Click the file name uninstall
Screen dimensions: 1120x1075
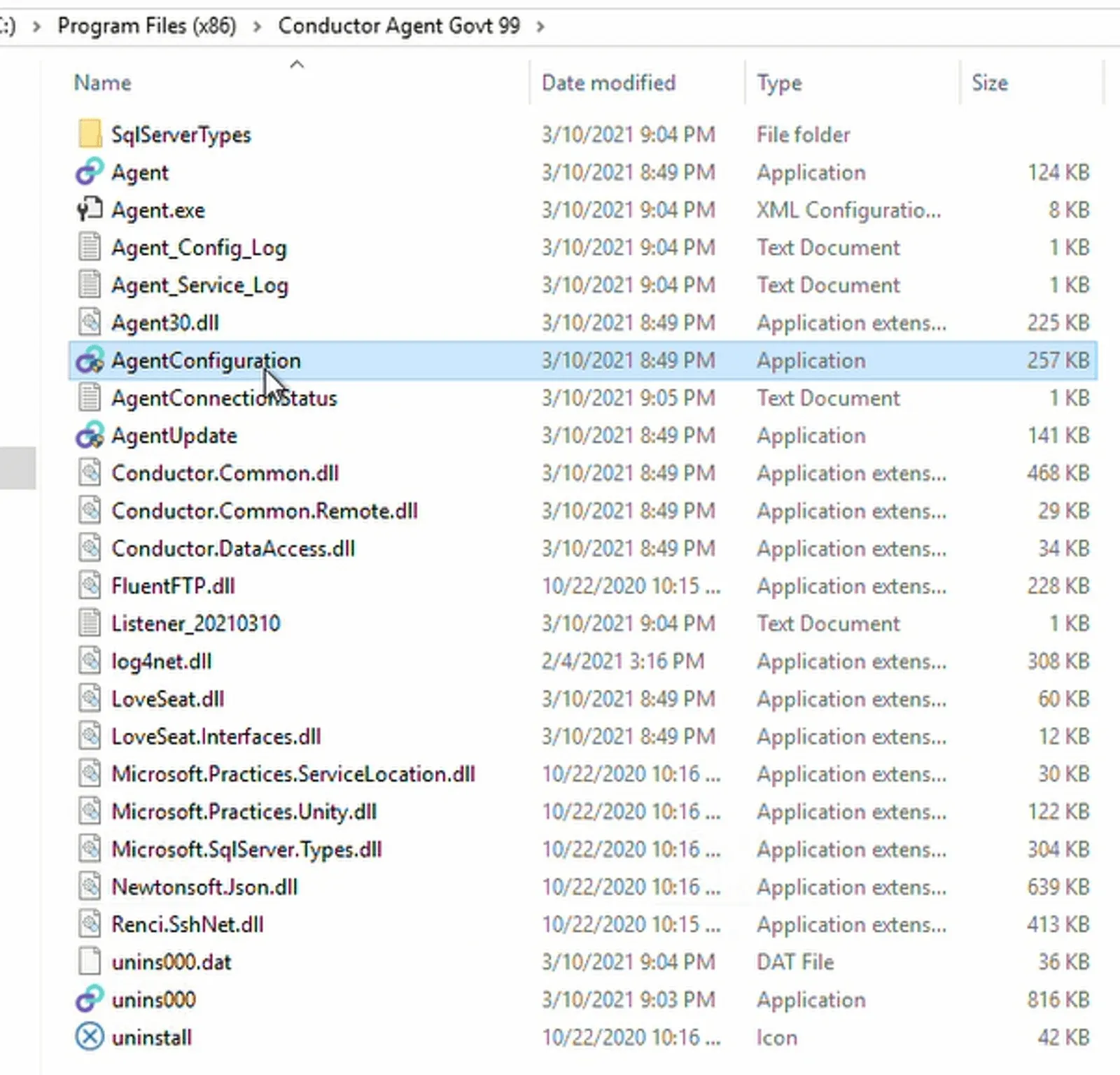pos(151,1037)
